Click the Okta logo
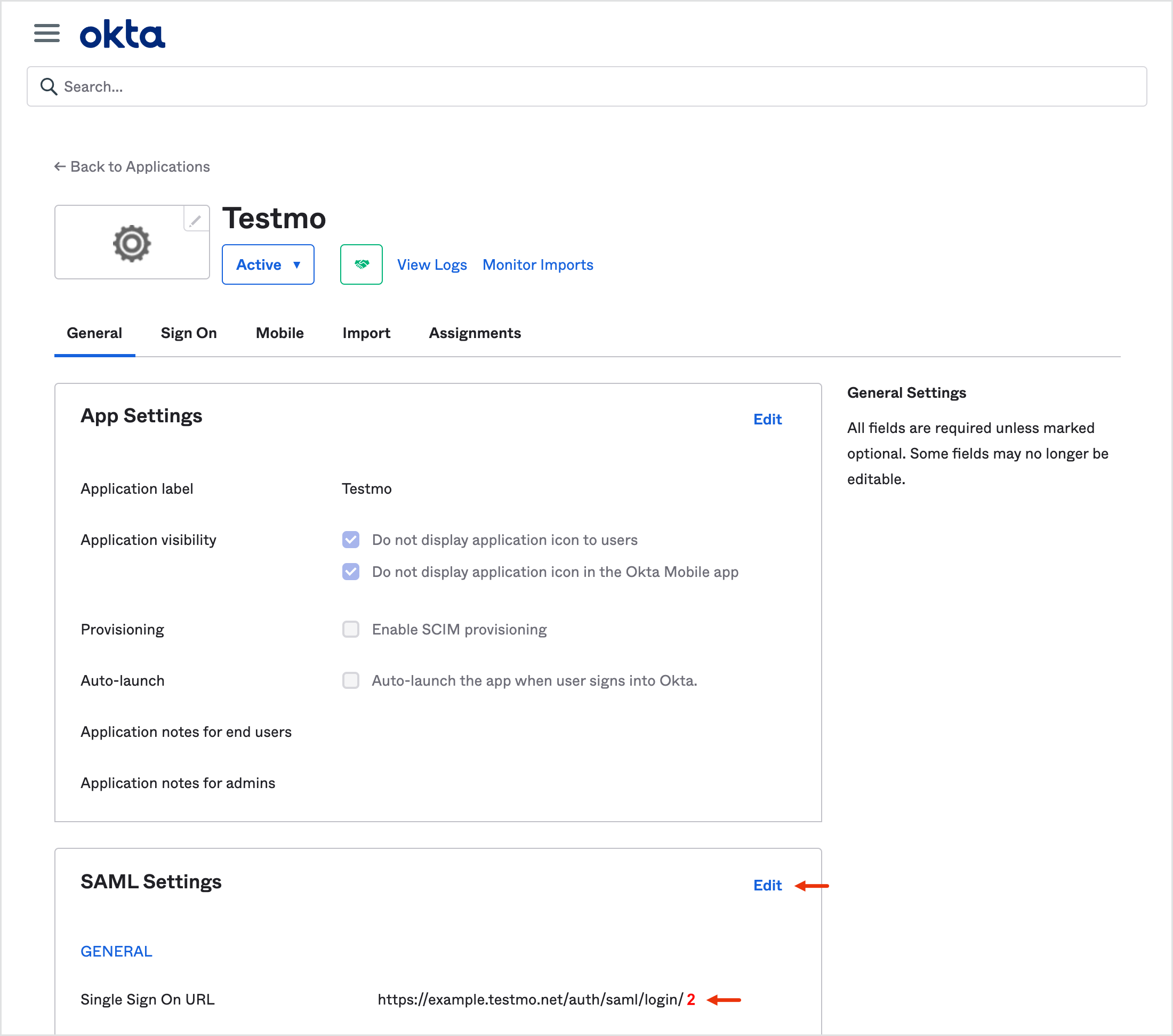Image resolution: width=1173 pixels, height=1036 pixels. pyautogui.click(x=122, y=34)
